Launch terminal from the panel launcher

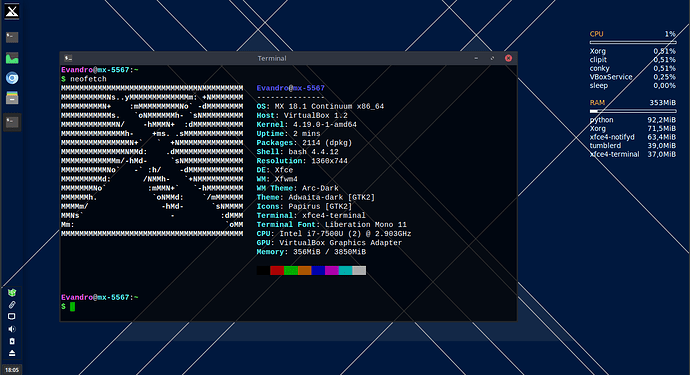click(x=12, y=37)
